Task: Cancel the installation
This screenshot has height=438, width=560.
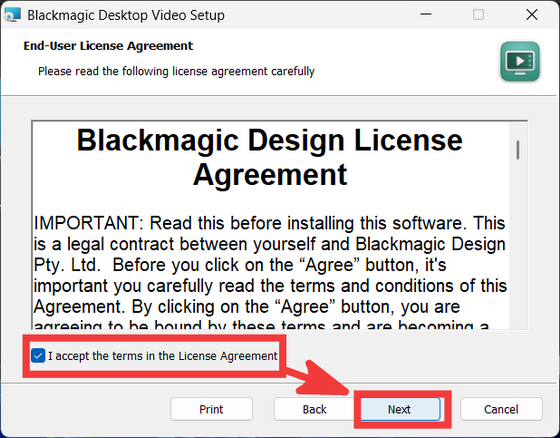Action: tap(501, 409)
